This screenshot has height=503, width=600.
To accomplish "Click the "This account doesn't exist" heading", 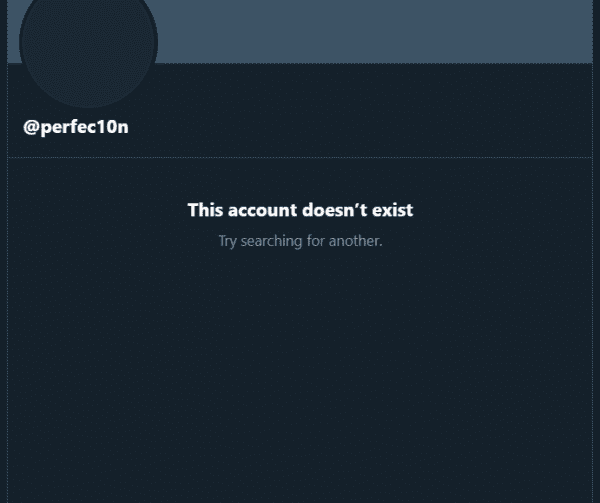I will [x=300, y=210].
